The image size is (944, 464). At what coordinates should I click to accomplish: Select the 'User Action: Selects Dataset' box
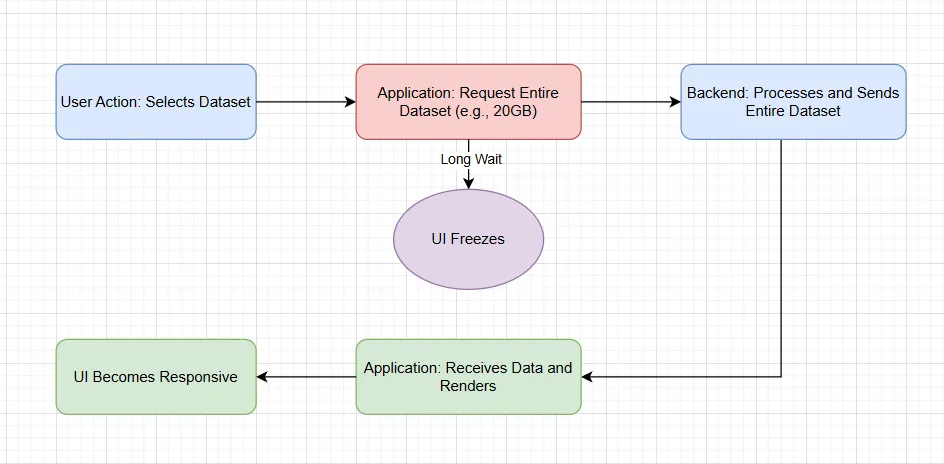pyautogui.click(x=156, y=102)
